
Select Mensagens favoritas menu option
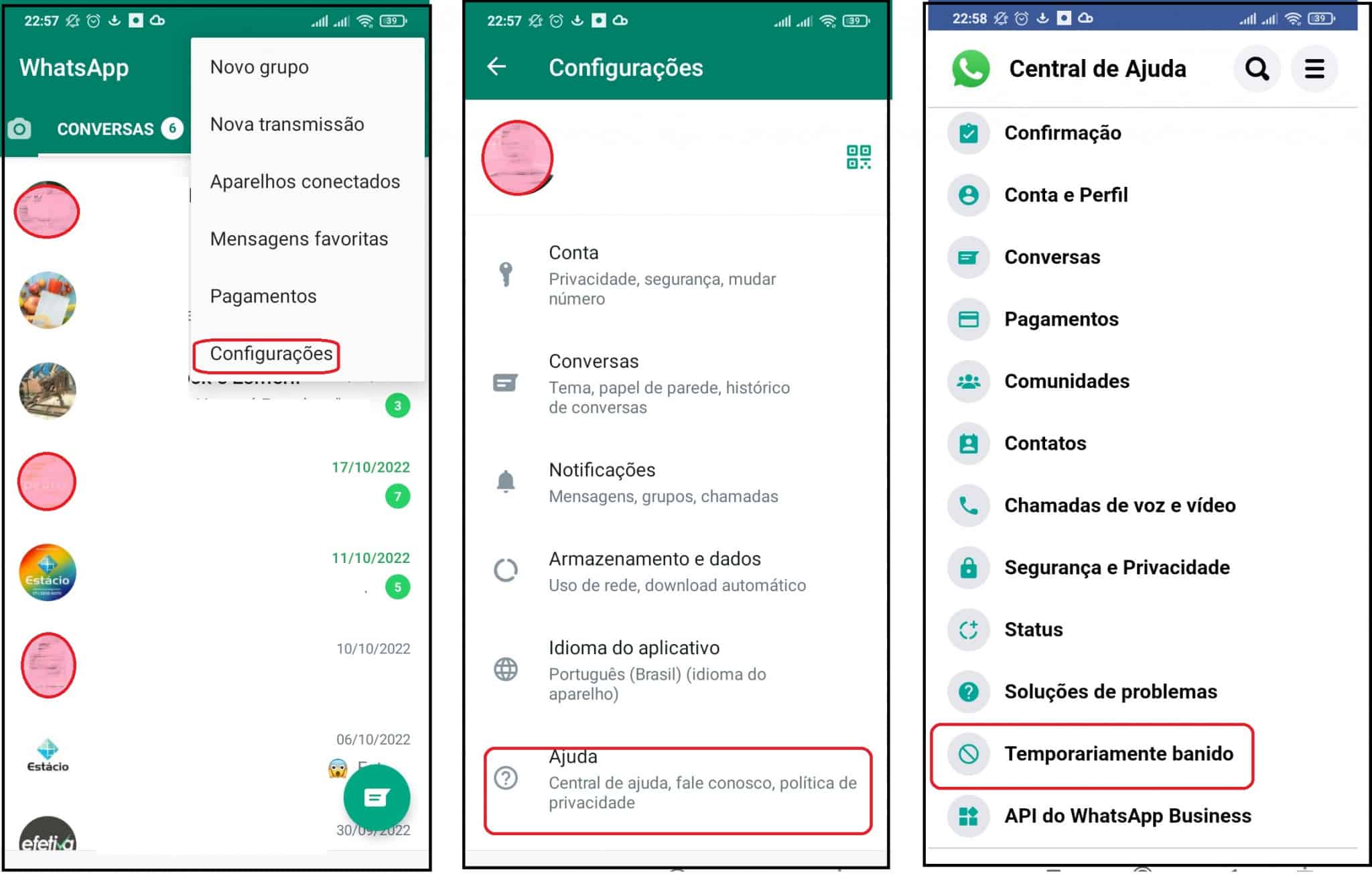[300, 238]
